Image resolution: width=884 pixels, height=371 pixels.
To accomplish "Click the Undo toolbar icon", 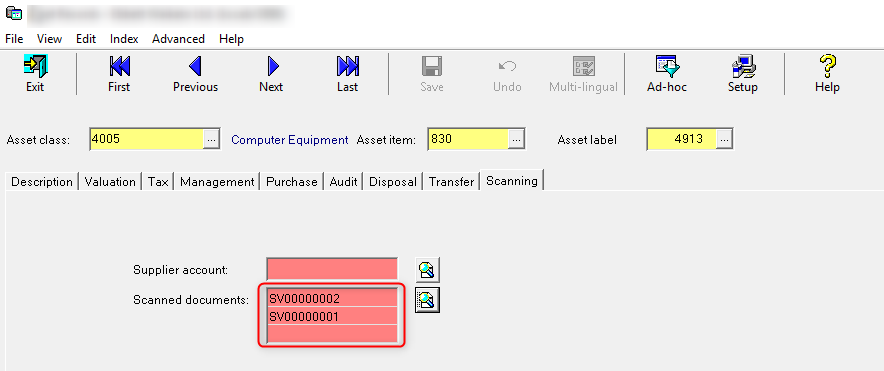I will point(507,74).
